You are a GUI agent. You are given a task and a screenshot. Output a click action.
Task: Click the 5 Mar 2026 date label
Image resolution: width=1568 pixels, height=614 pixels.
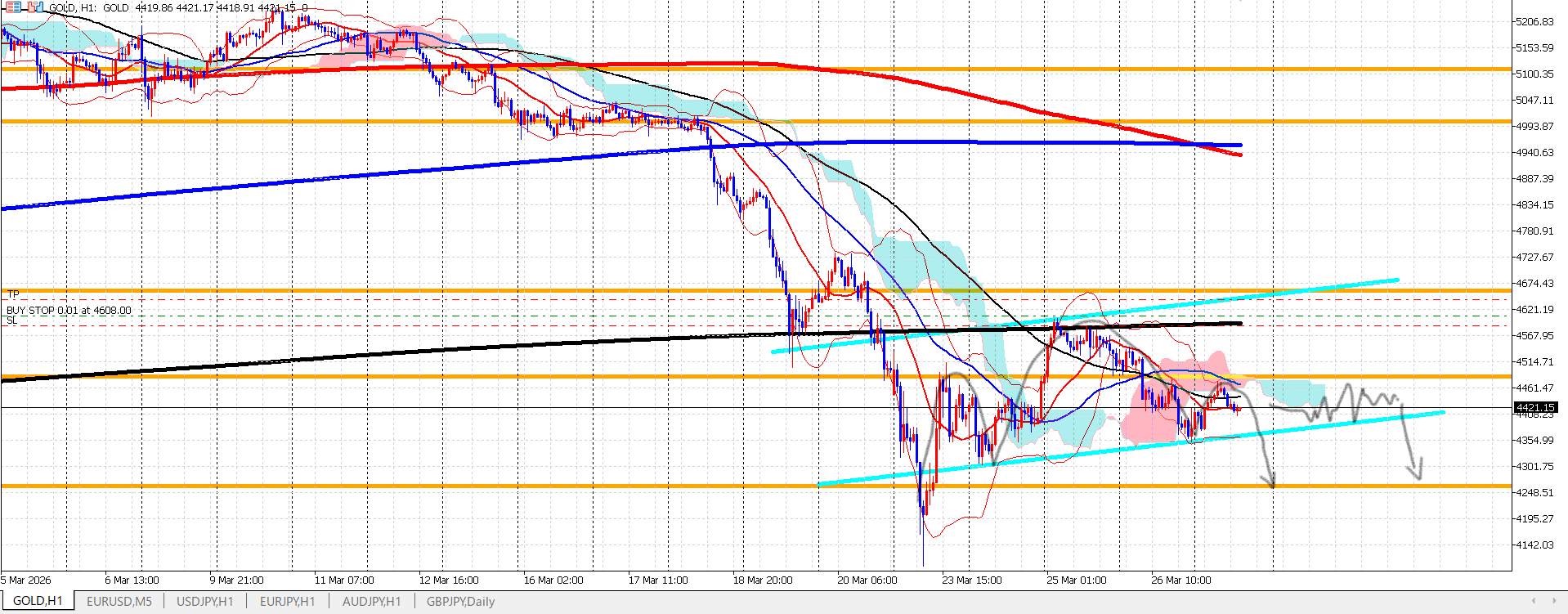pyautogui.click(x=26, y=580)
